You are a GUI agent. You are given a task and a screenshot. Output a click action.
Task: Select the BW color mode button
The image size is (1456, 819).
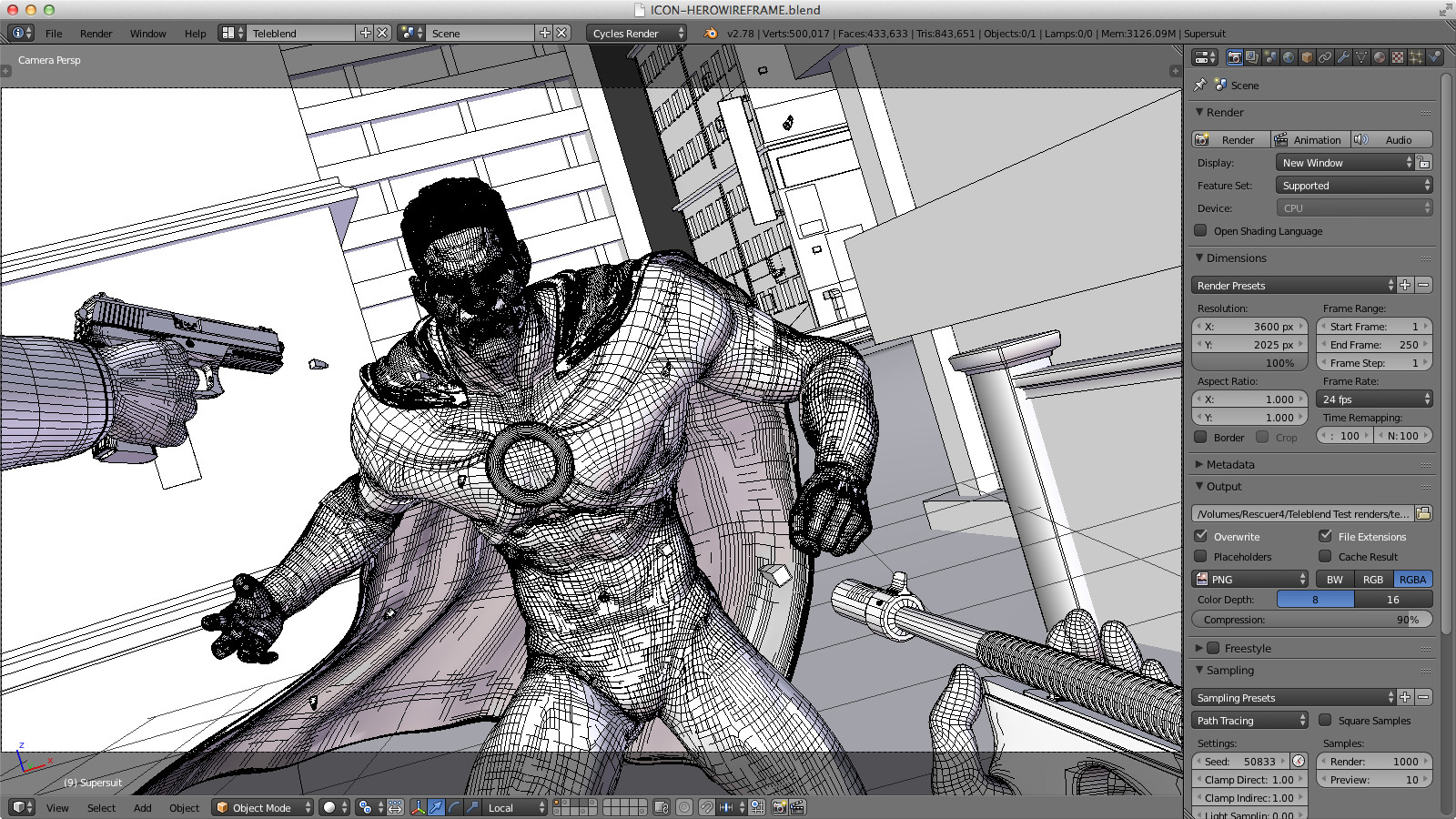coord(1334,579)
